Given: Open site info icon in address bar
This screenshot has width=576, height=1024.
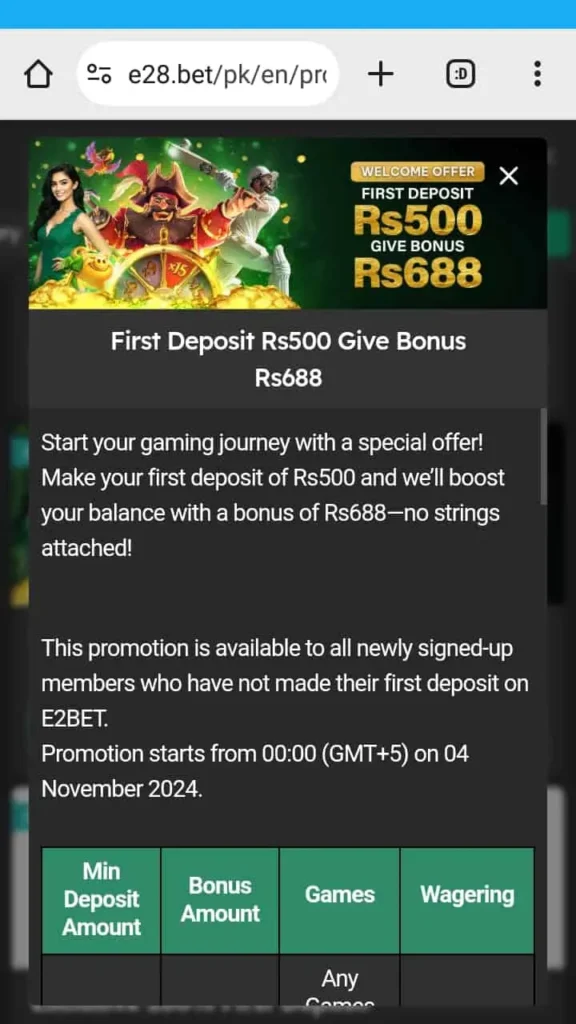Looking at the screenshot, I should click(x=99, y=74).
